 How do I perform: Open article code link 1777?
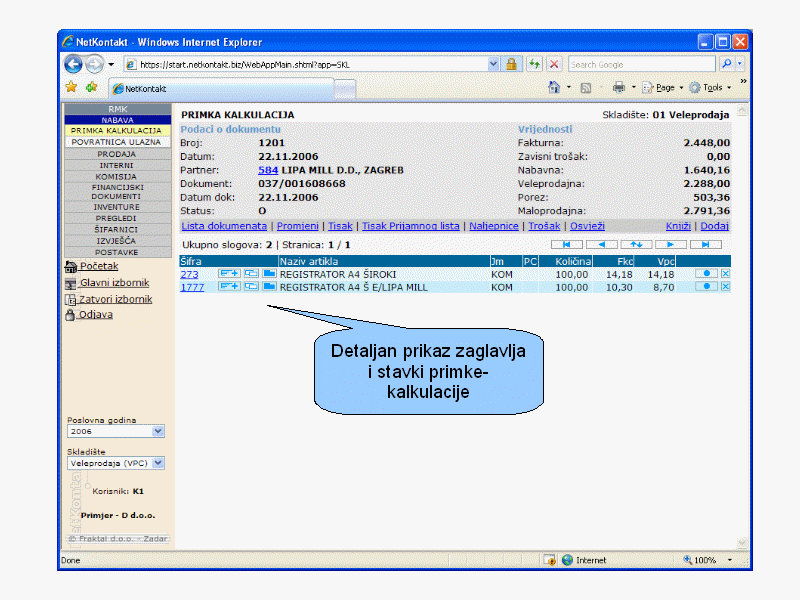coord(192,287)
